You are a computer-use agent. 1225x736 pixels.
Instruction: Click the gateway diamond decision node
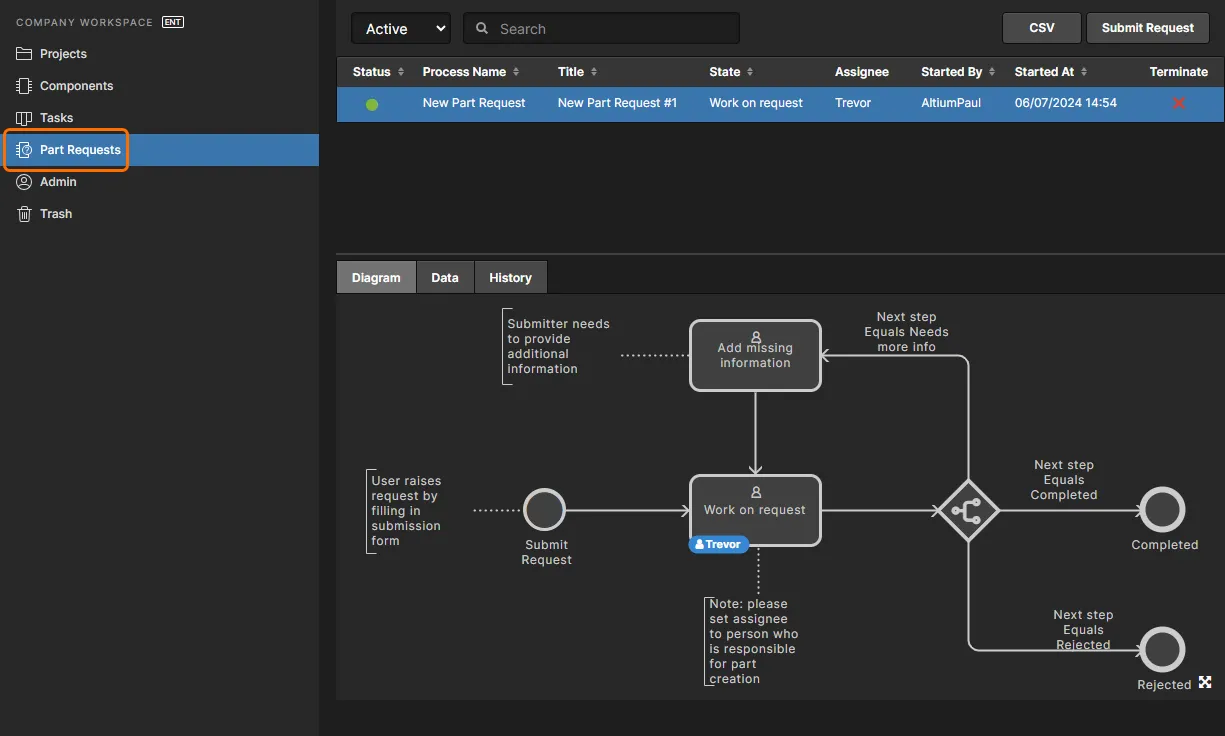pos(967,511)
